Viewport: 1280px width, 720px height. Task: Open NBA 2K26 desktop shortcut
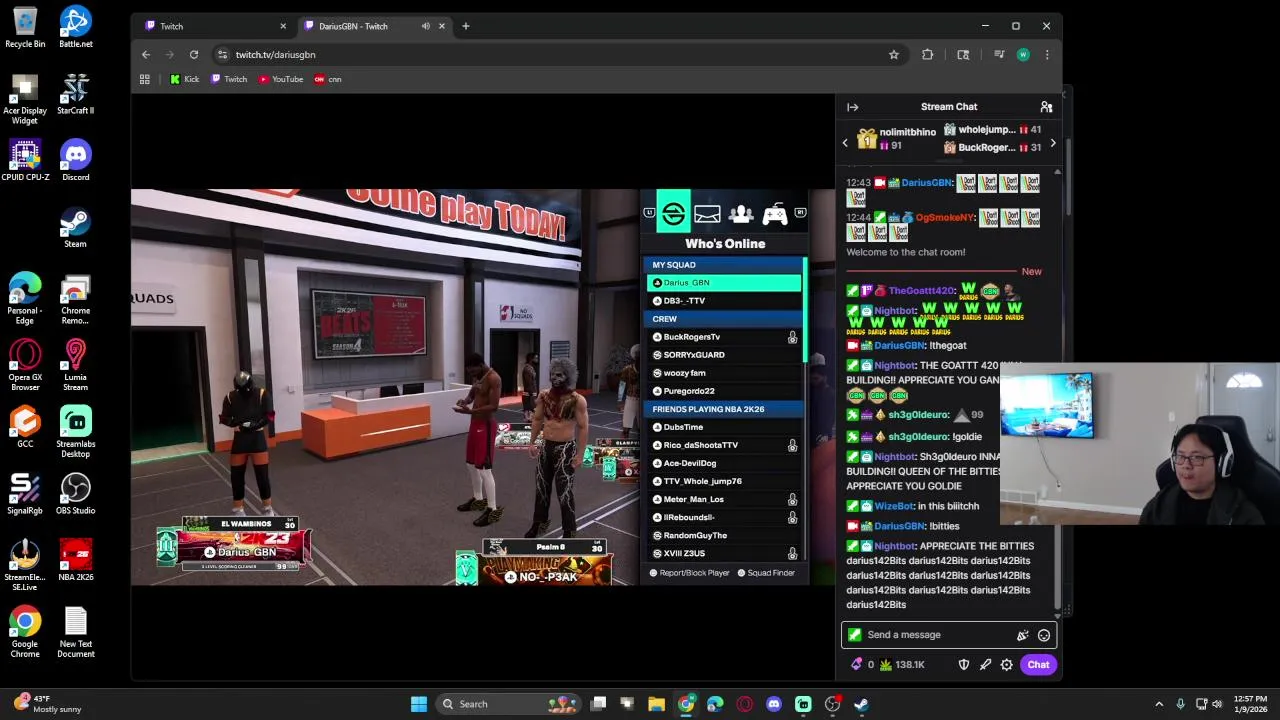(75, 560)
